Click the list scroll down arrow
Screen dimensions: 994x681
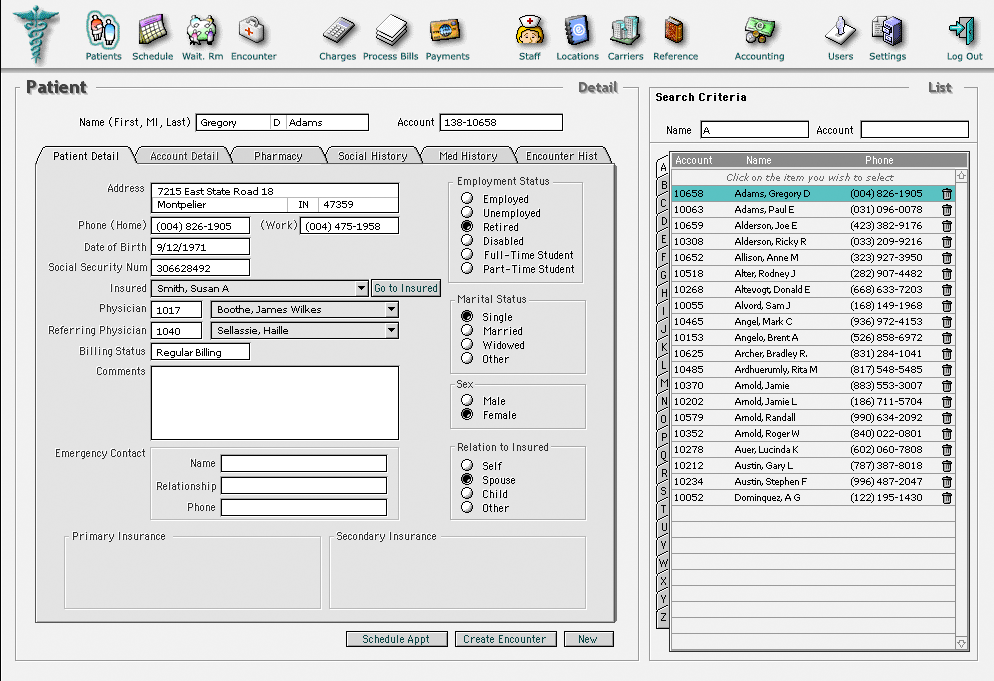(x=961, y=643)
